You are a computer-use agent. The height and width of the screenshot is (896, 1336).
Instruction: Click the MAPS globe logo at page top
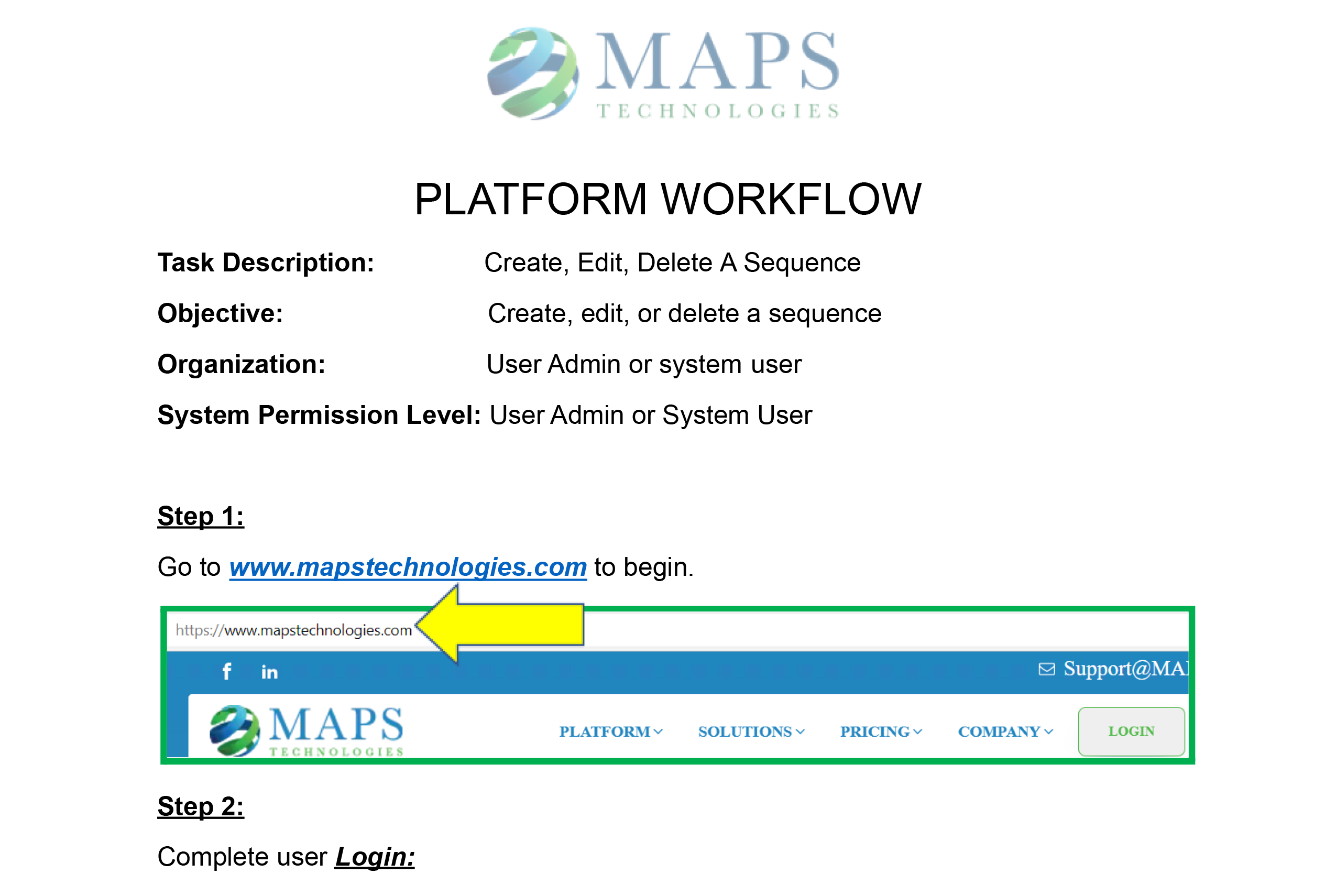tap(533, 73)
